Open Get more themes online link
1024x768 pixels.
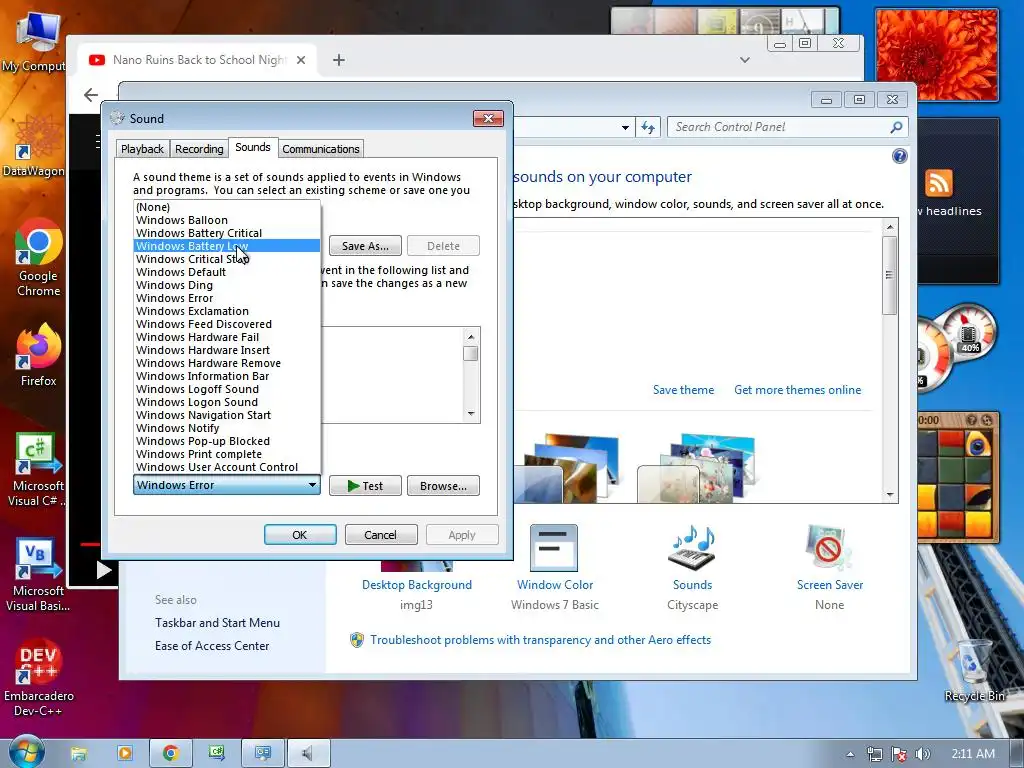tap(797, 390)
